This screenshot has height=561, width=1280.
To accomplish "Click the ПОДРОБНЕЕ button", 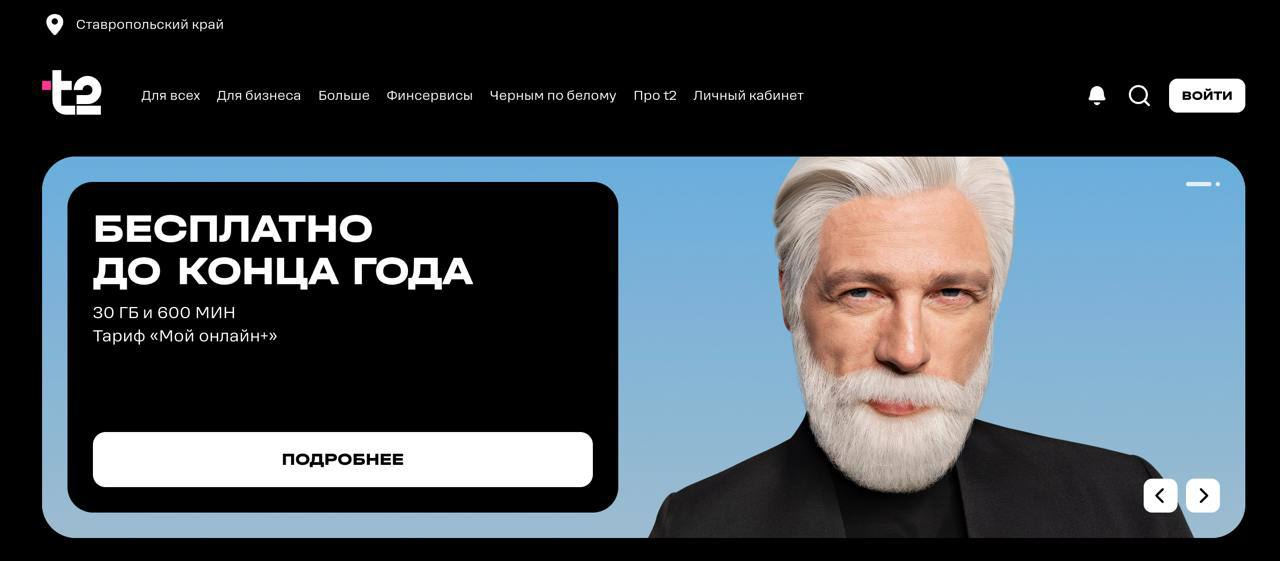I will (343, 459).
